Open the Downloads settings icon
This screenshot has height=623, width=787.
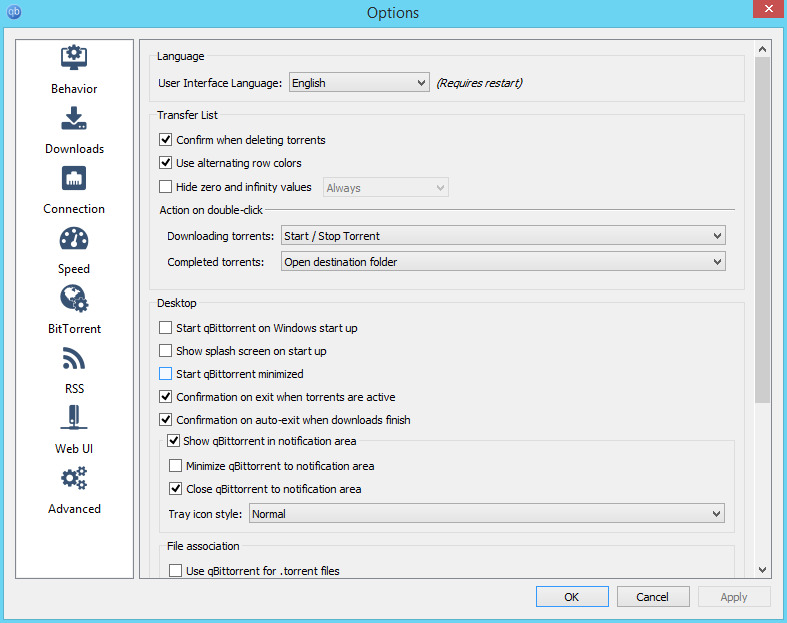click(x=74, y=118)
